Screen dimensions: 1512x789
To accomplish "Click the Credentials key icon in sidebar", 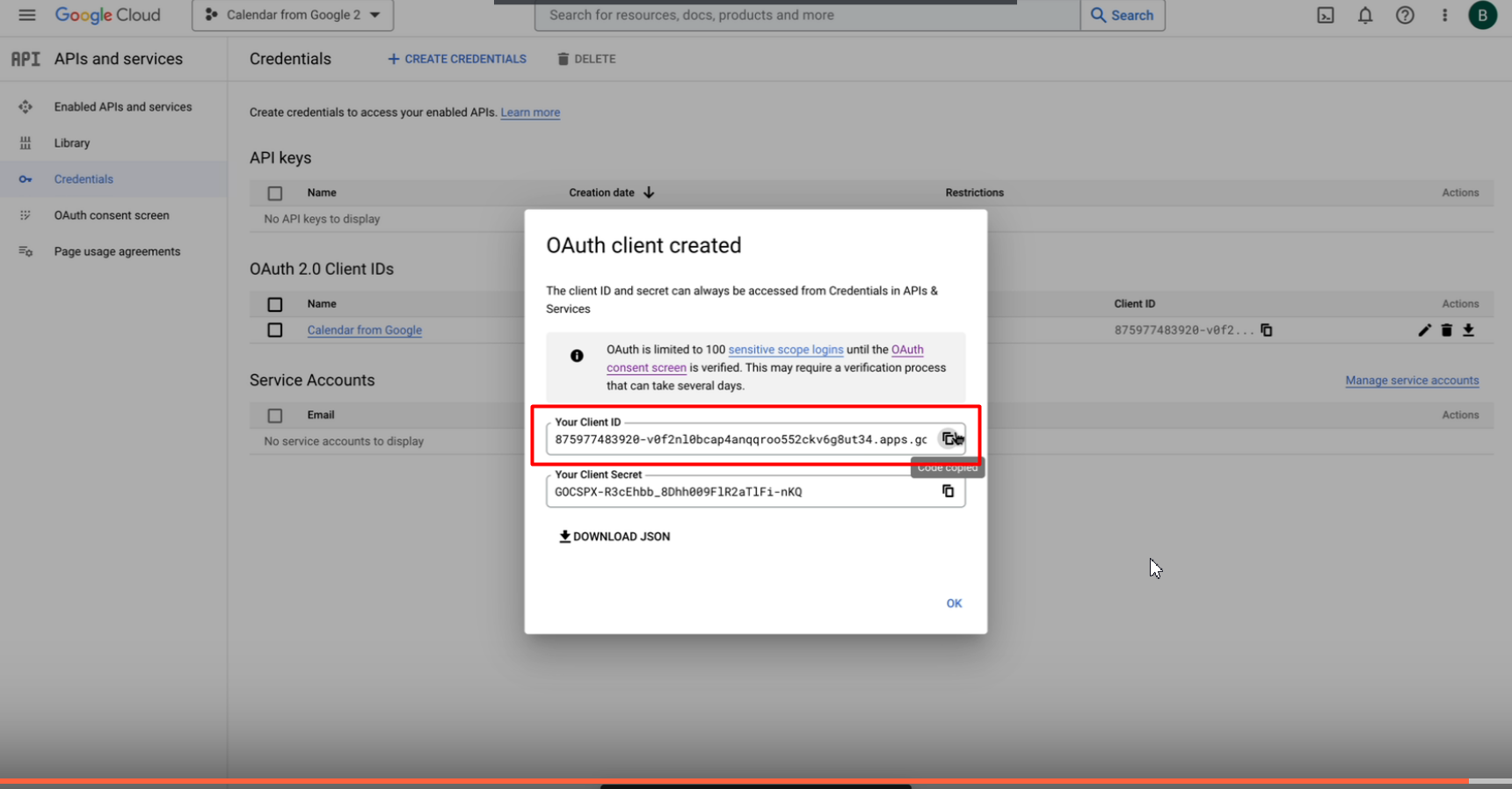I will click(25, 179).
